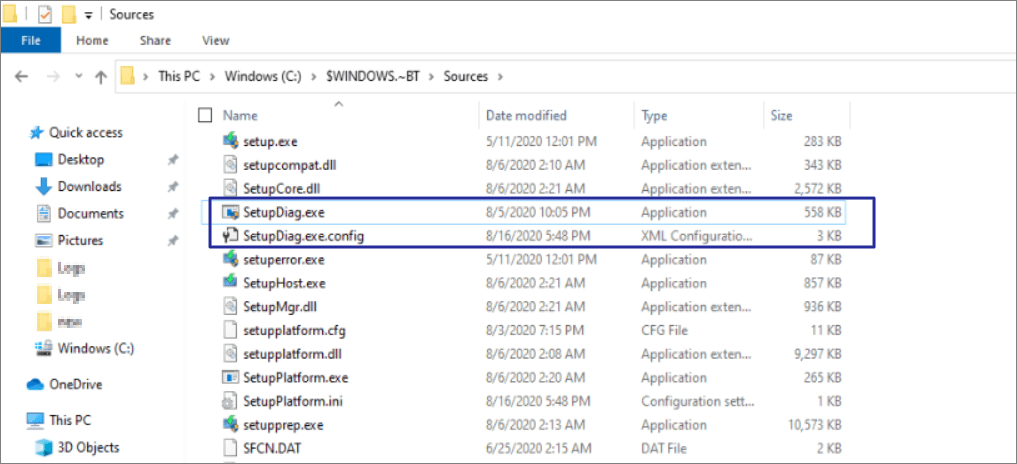Expand the chevron after This PC in address bar
This screenshot has width=1017, height=464.
coord(212,77)
